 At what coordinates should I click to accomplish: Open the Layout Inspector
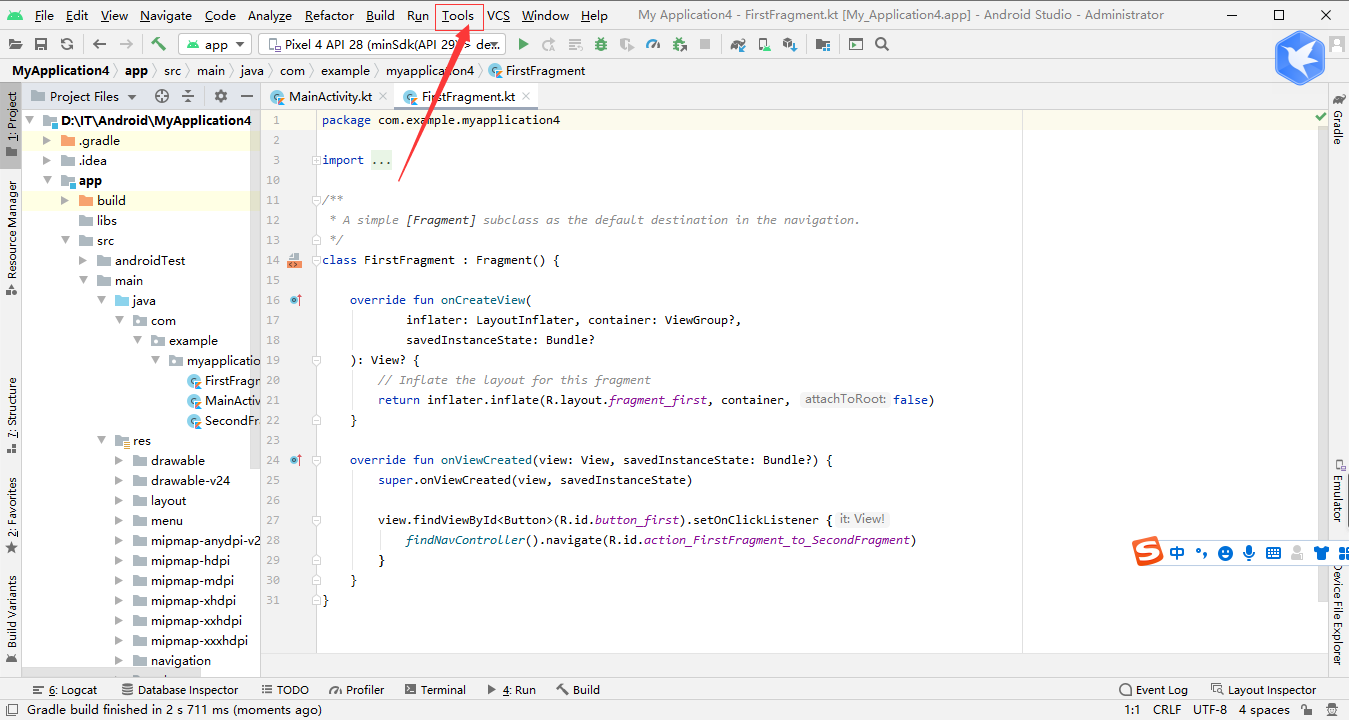pyautogui.click(x=1263, y=690)
